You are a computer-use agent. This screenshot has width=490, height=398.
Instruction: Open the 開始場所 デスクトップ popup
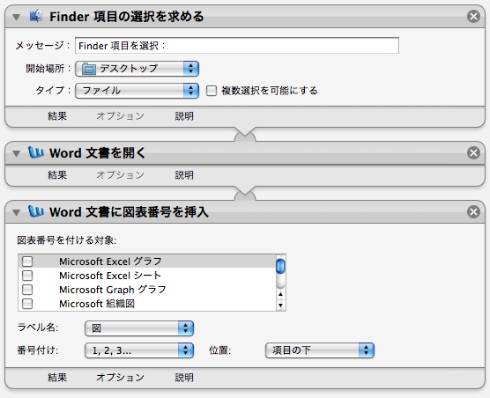pyautogui.click(x=137, y=69)
